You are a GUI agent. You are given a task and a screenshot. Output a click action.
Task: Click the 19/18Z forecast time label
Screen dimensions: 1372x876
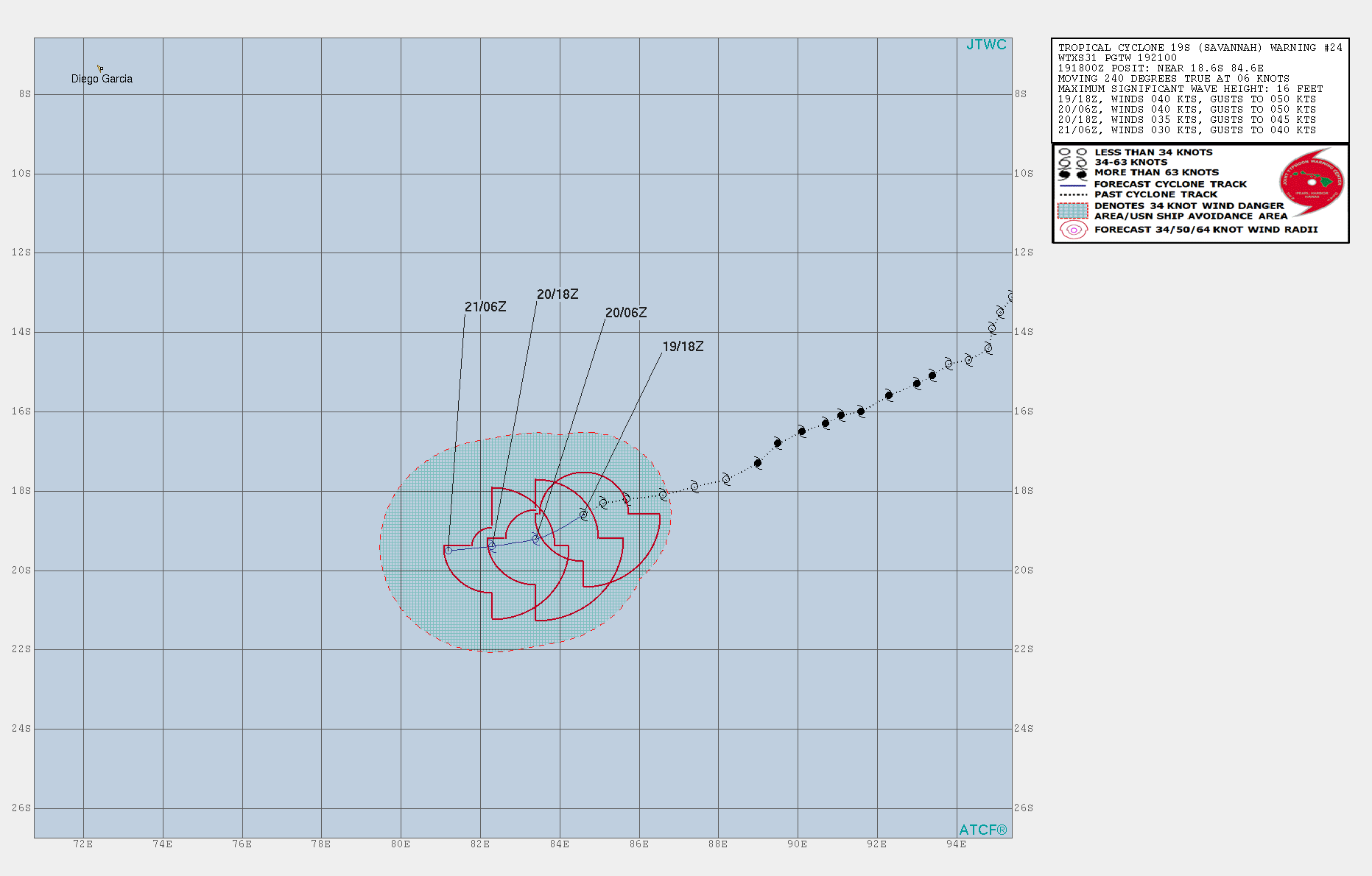(683, 347)
